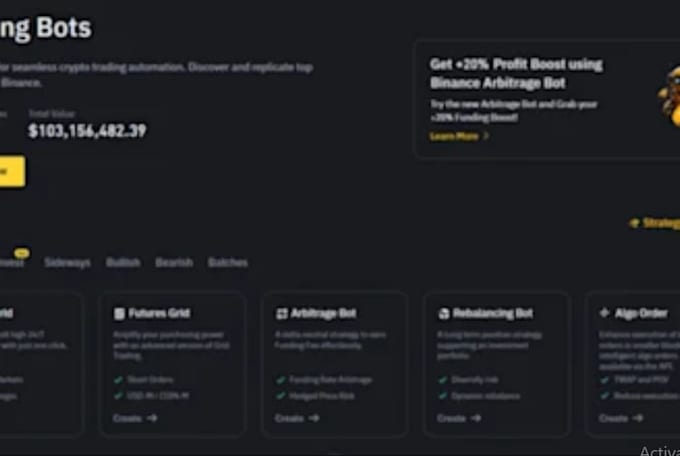This screenshot has height=456, width=680.
Task: Select the Bullish tab
Action: (123, 262)
